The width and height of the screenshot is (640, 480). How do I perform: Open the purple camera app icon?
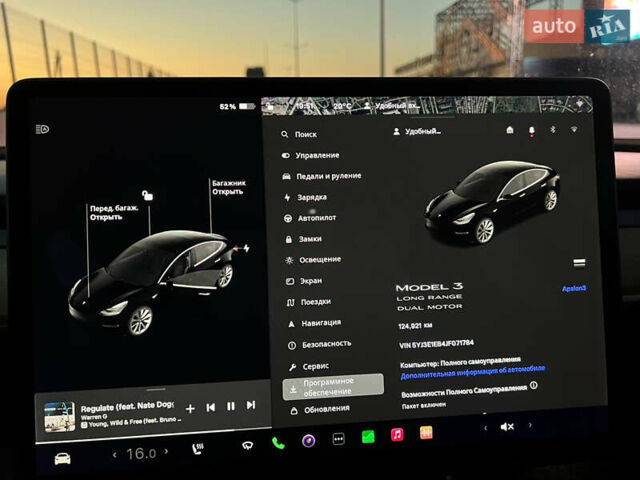pos(309,441)
